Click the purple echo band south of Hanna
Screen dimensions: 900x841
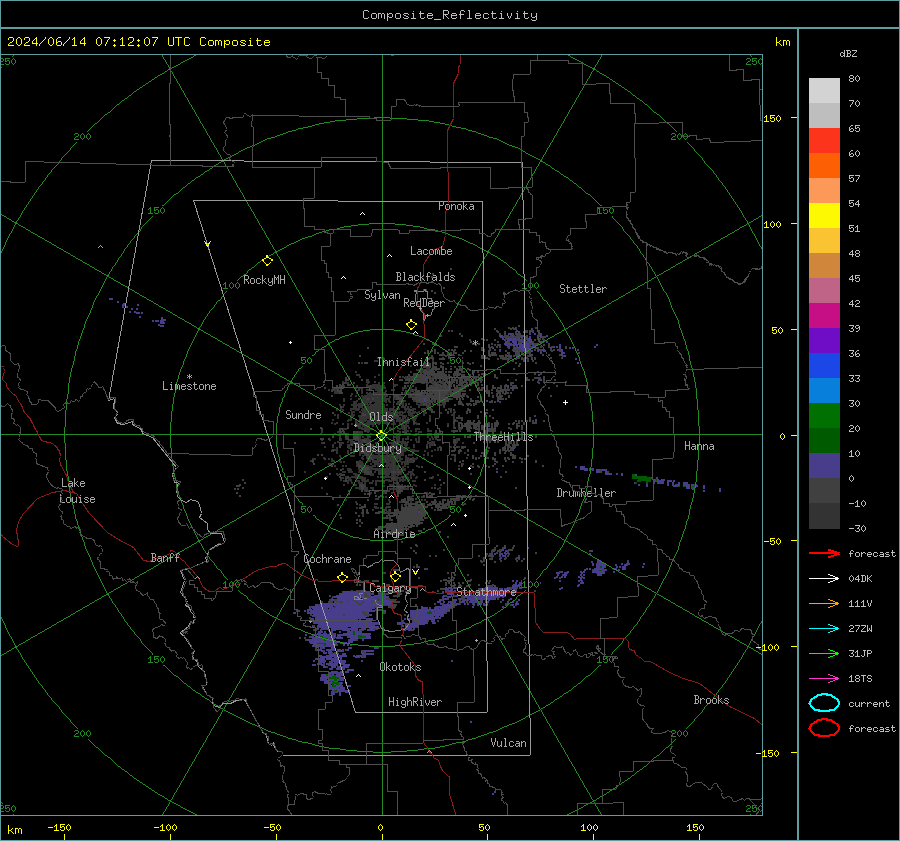click(649, 478)
